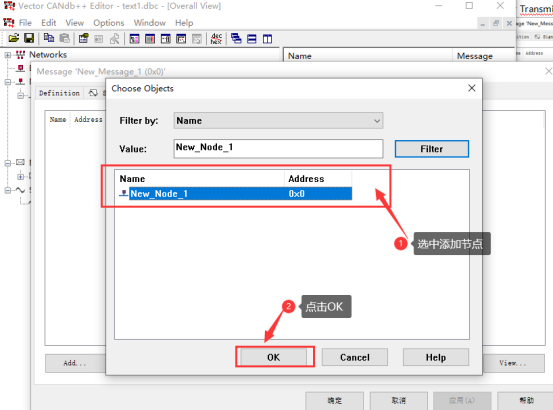The width and height of the screenshot is (553, 410).
Task: Click the Tile horizontally icon
Action: 252,38
